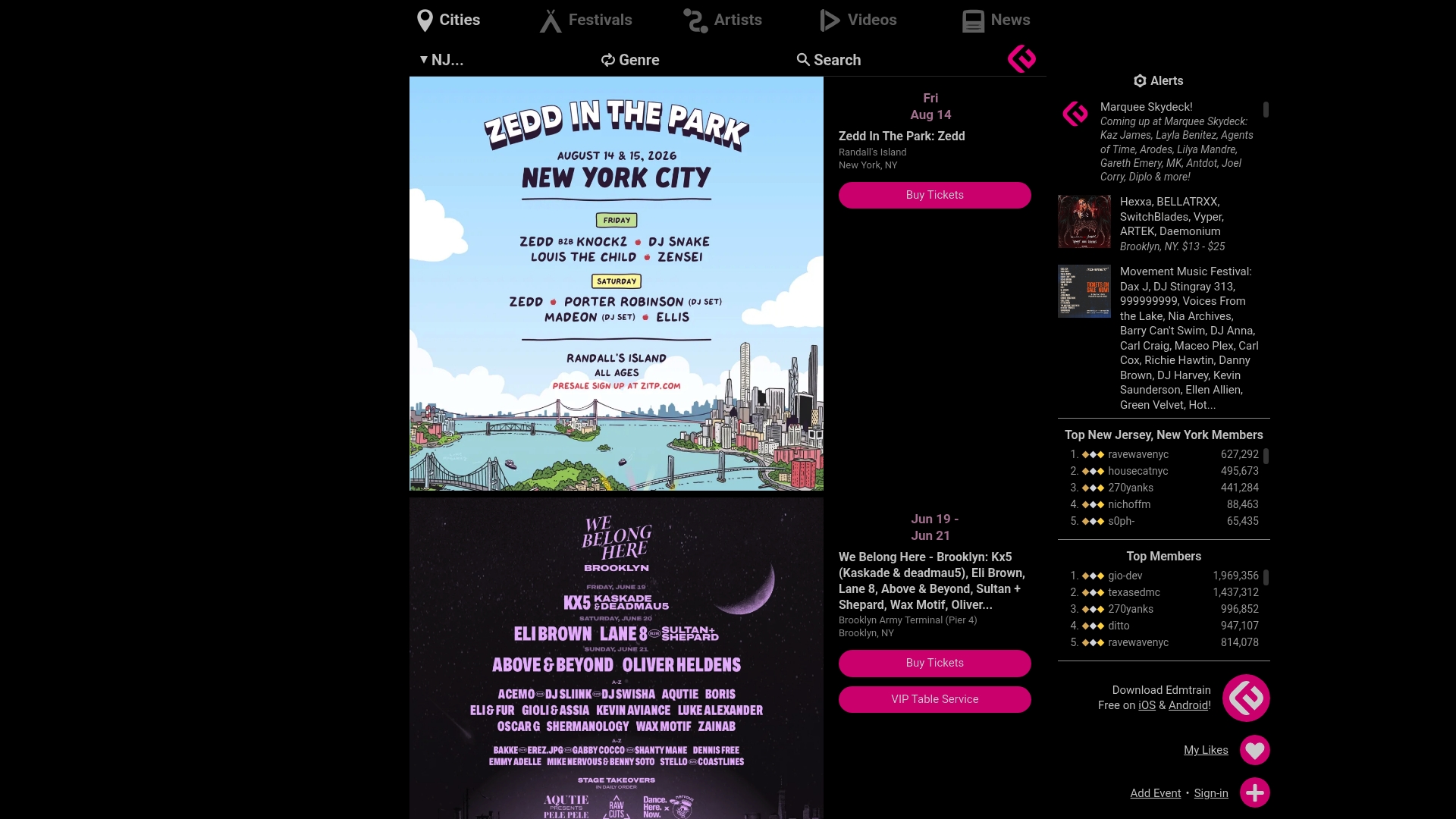Click Randall's Island venue text
The height and width of the screenshot is (819, 1456).
coord(872,152)
